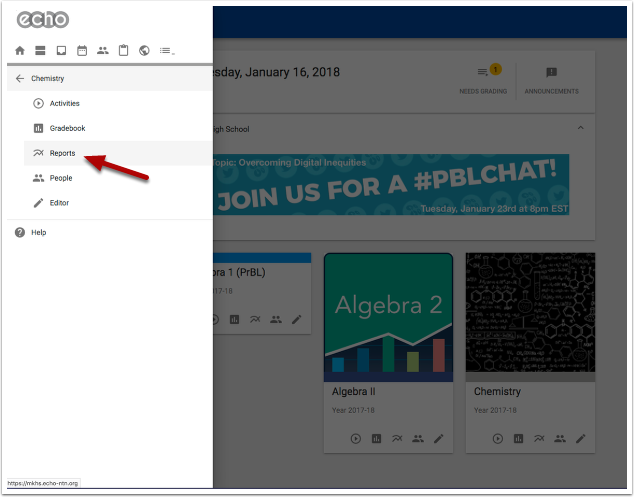The width and height of the screenshot is (634, 497).
Task: Click the Help link in sidebar
Action: tap(38, 232)
